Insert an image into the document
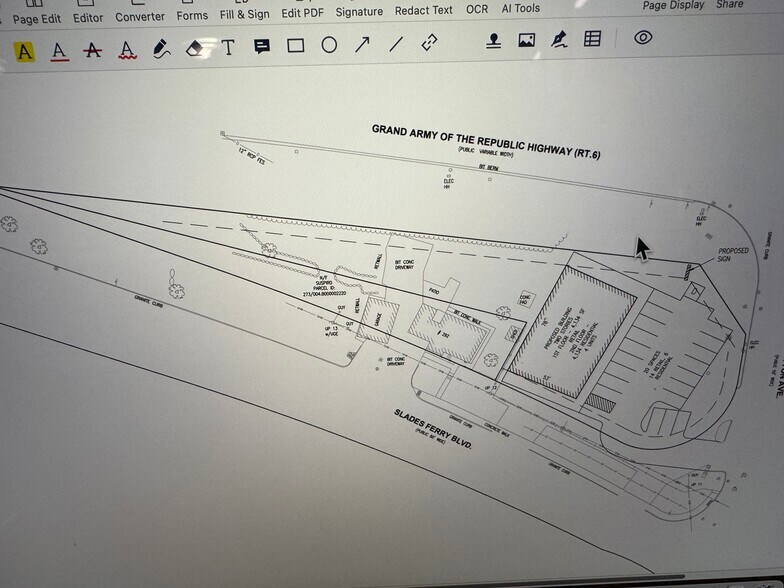The width and height of the screenshot is (784, 588). (x=526, y=40)
